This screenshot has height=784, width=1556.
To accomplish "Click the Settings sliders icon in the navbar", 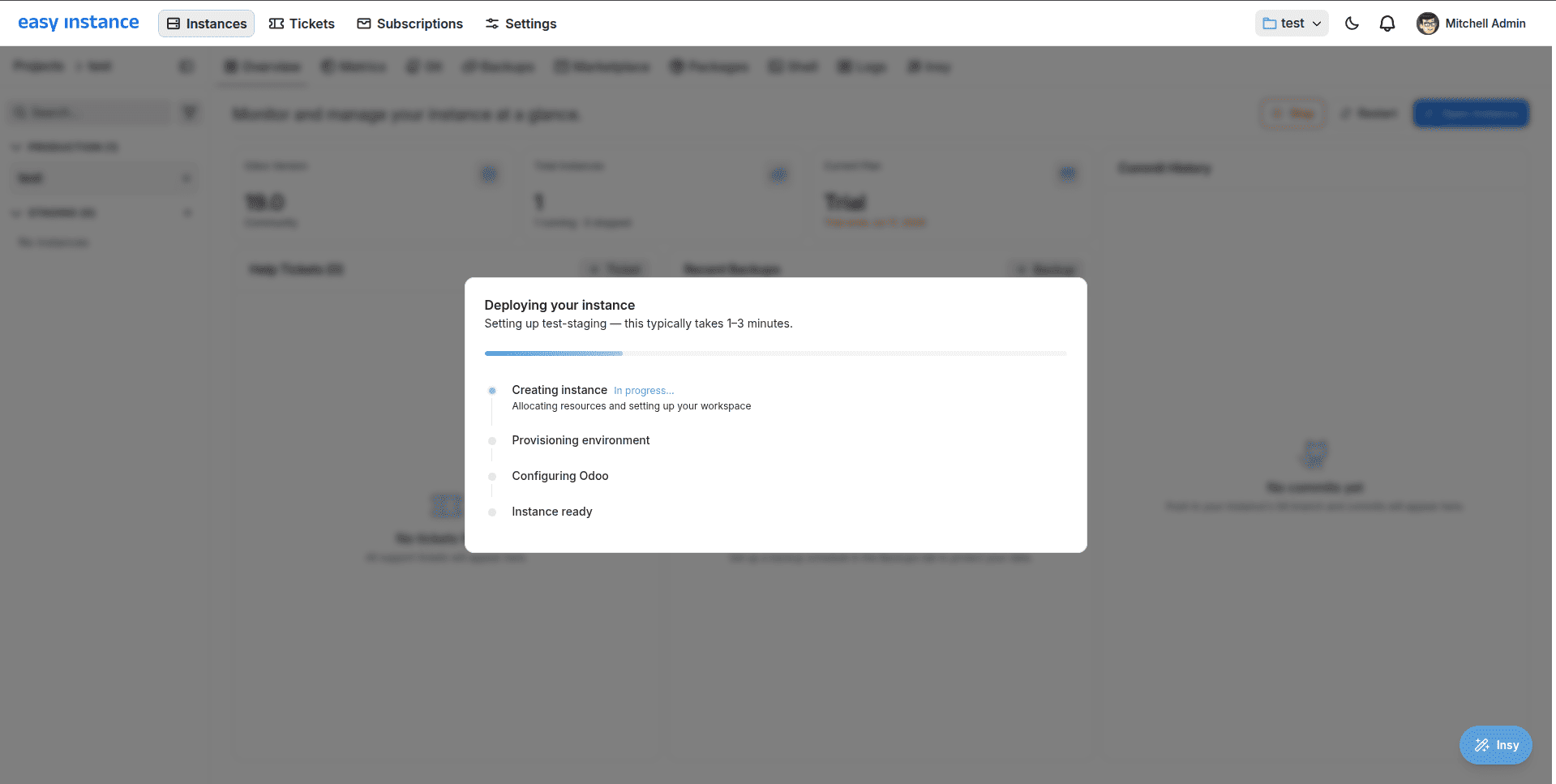I will pos(492,24).
